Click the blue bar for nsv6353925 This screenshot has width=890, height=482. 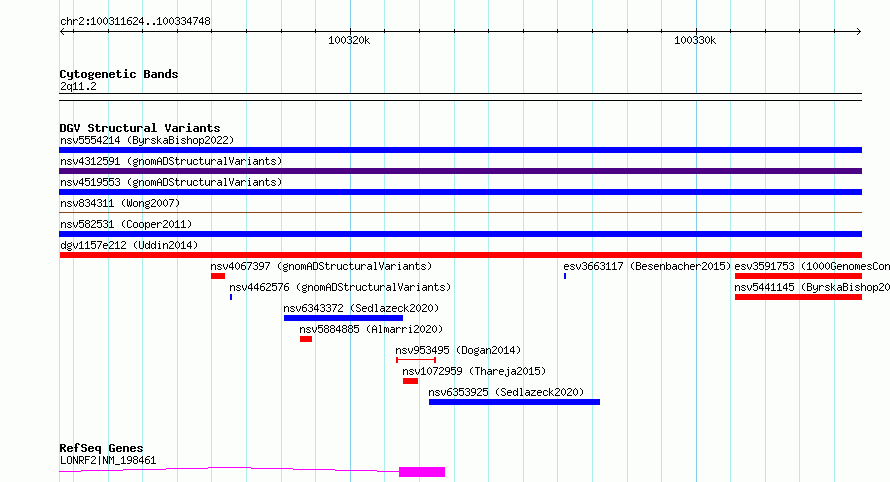point(514,402)
